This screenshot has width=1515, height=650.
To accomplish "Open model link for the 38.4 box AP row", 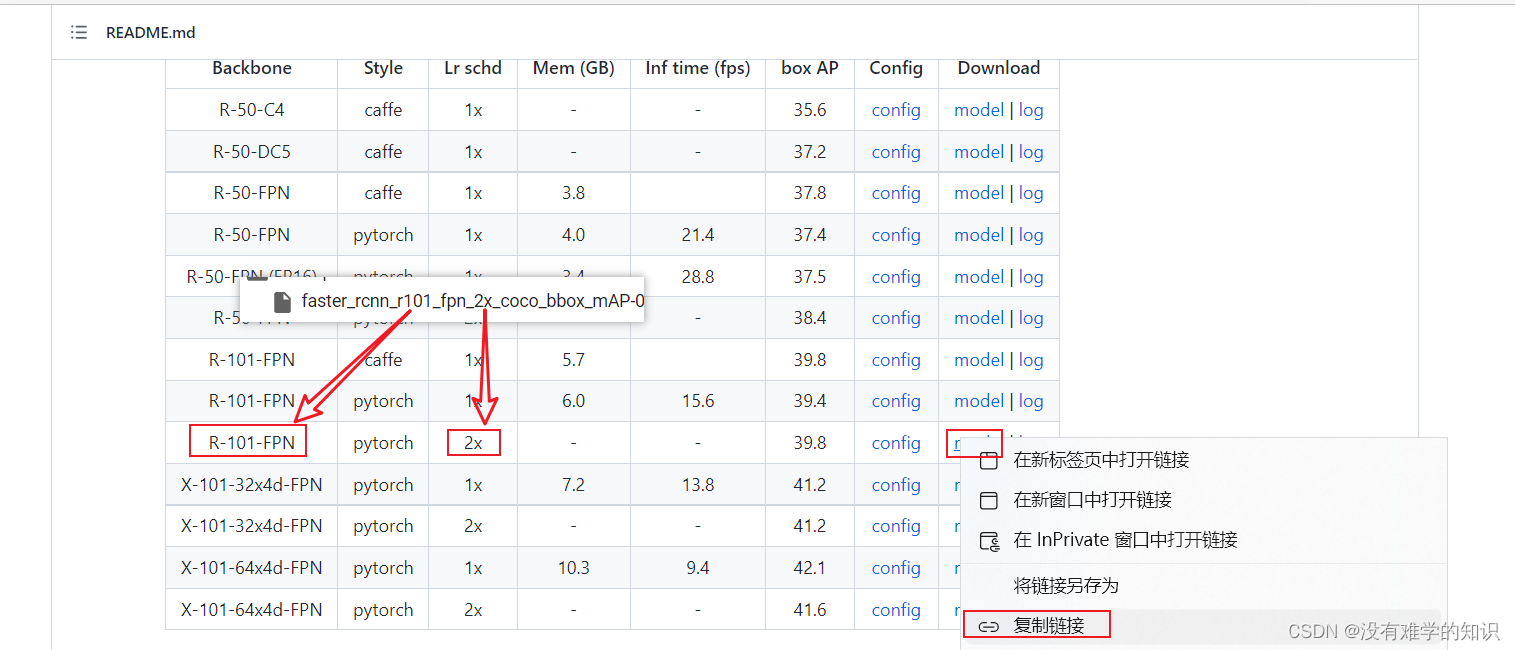I will point(979,318).
